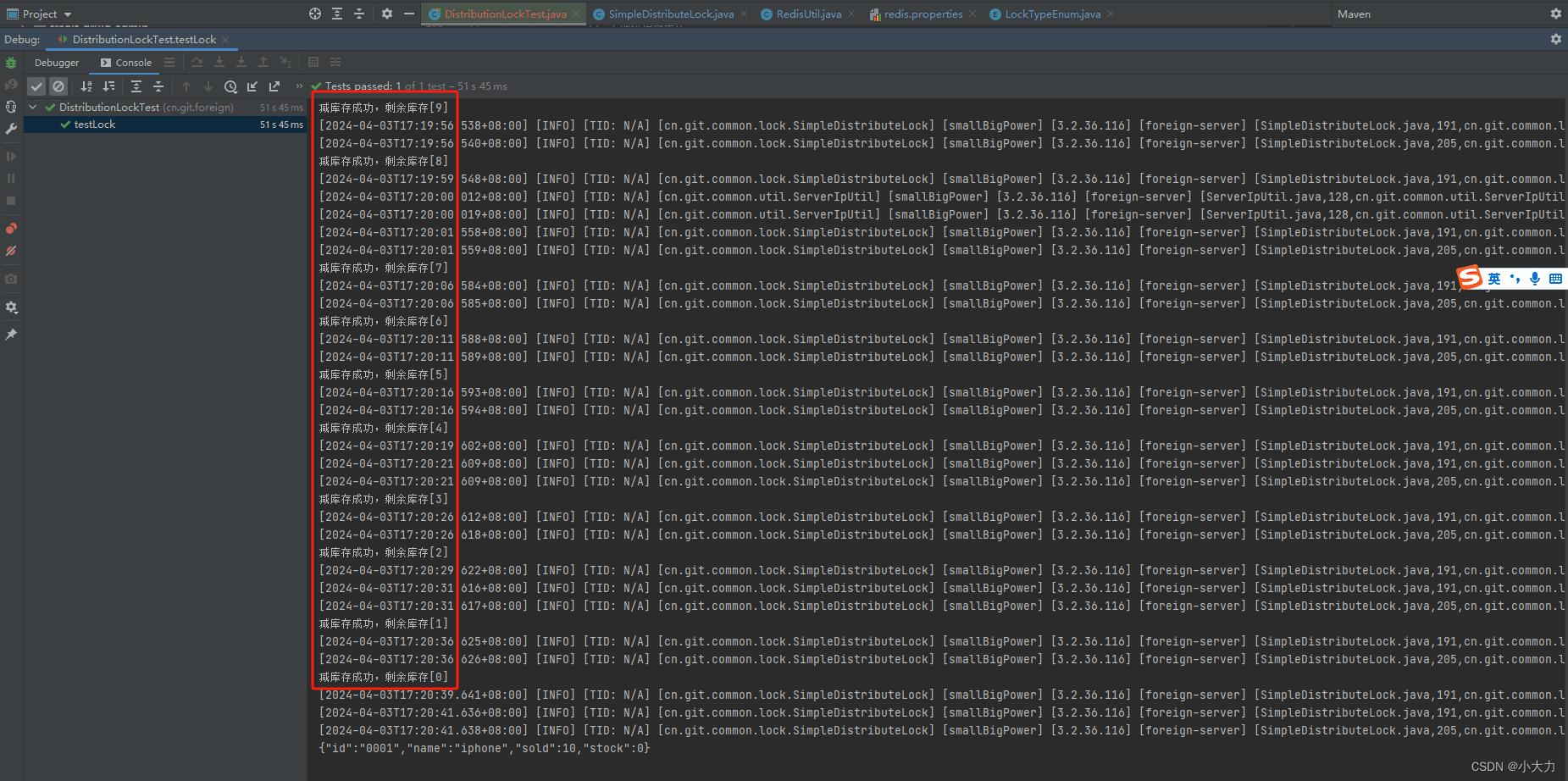This screenshot has width=1568, height=781.
Task: Open test history clock icon
Action: (x=230, y=86)
